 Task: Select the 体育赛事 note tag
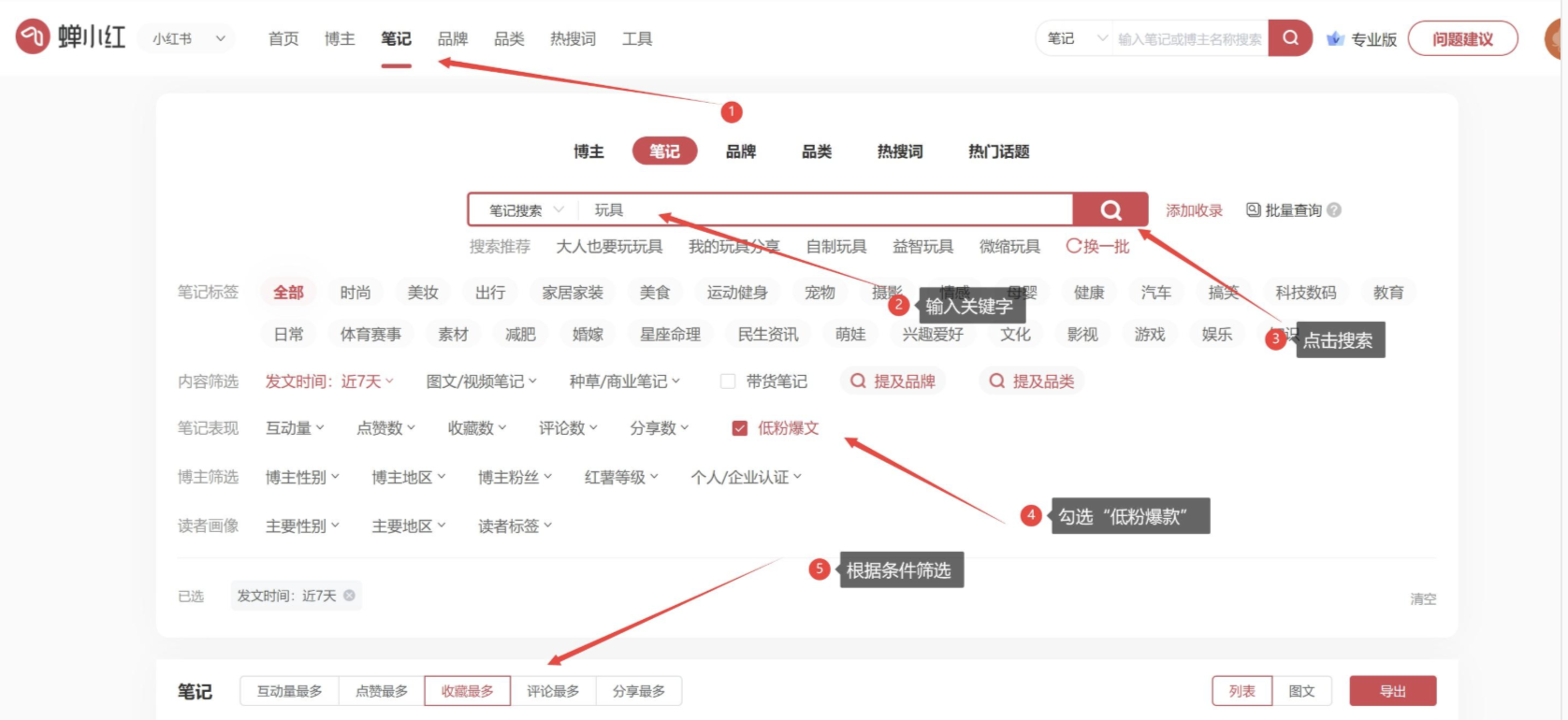click(x=370, y=334)
